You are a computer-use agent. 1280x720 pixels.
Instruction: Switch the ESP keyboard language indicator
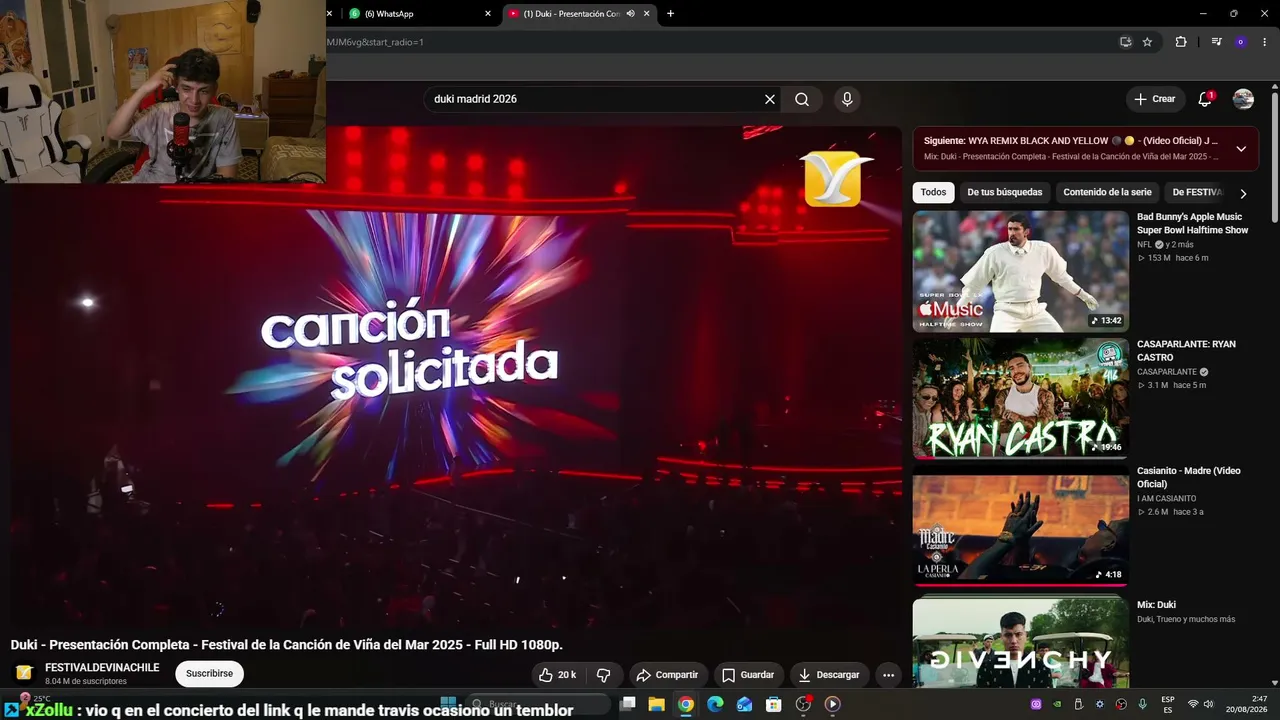(1168, 704)
